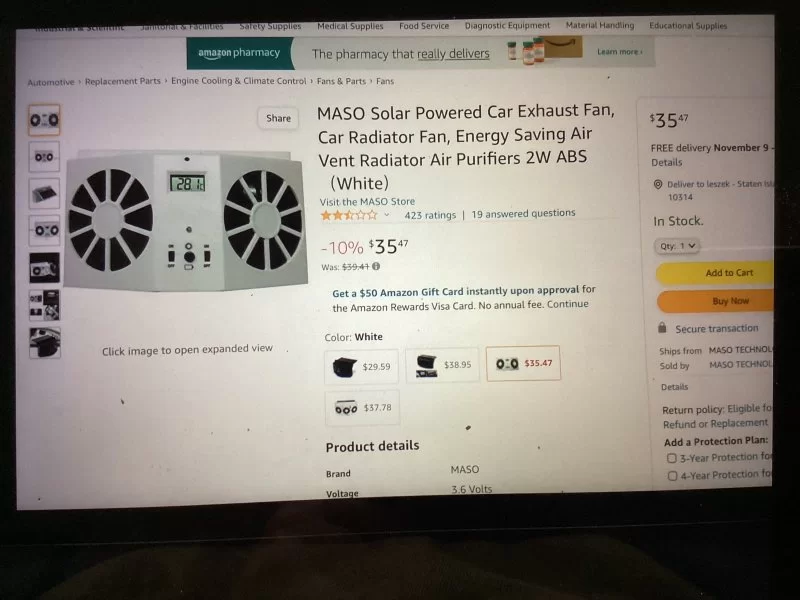Open Medical Supplies in the top navigation

coord(350,26)
